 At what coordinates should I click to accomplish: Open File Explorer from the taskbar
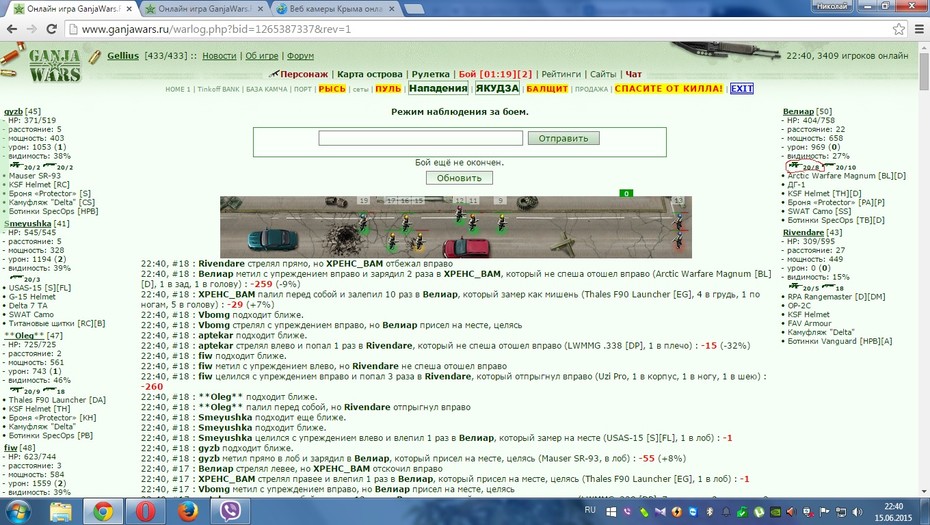(x=60, y=511)
